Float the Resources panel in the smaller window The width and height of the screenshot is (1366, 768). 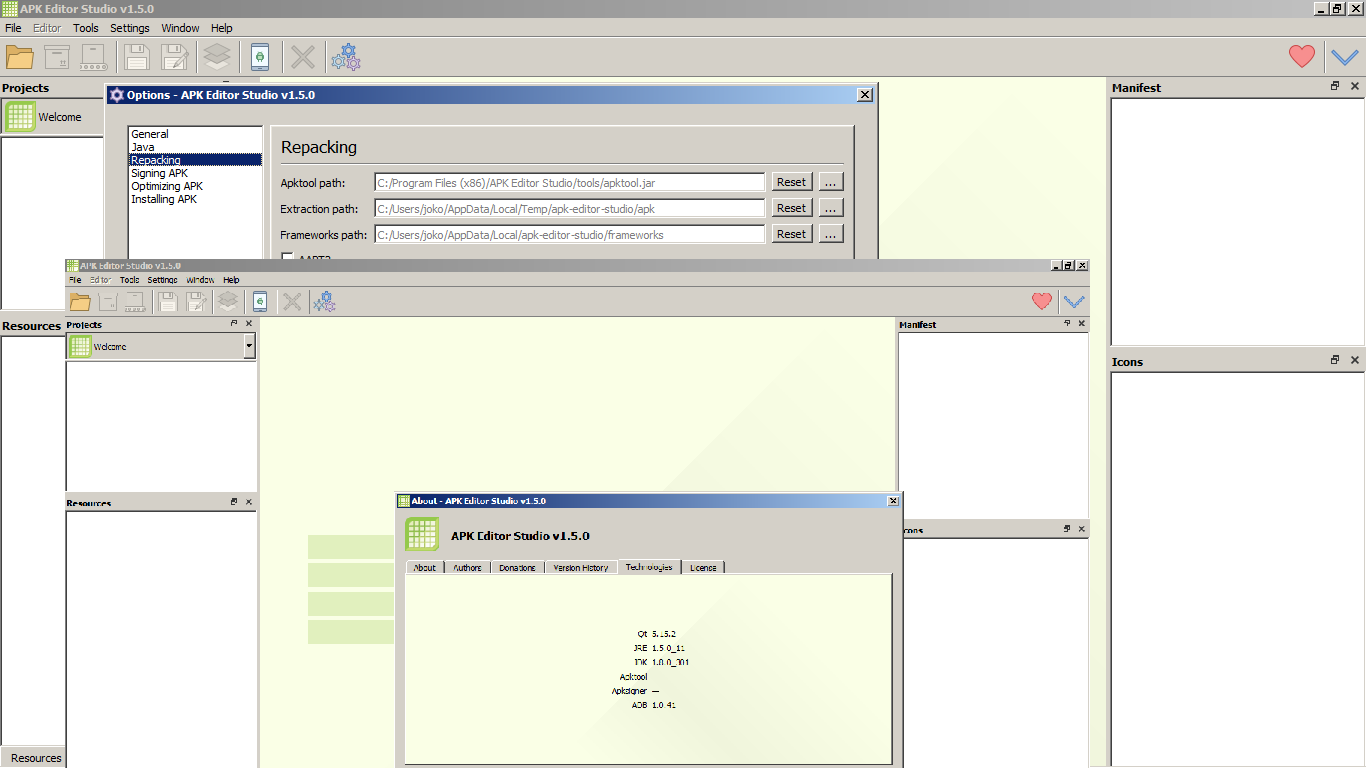pos(234,502)
